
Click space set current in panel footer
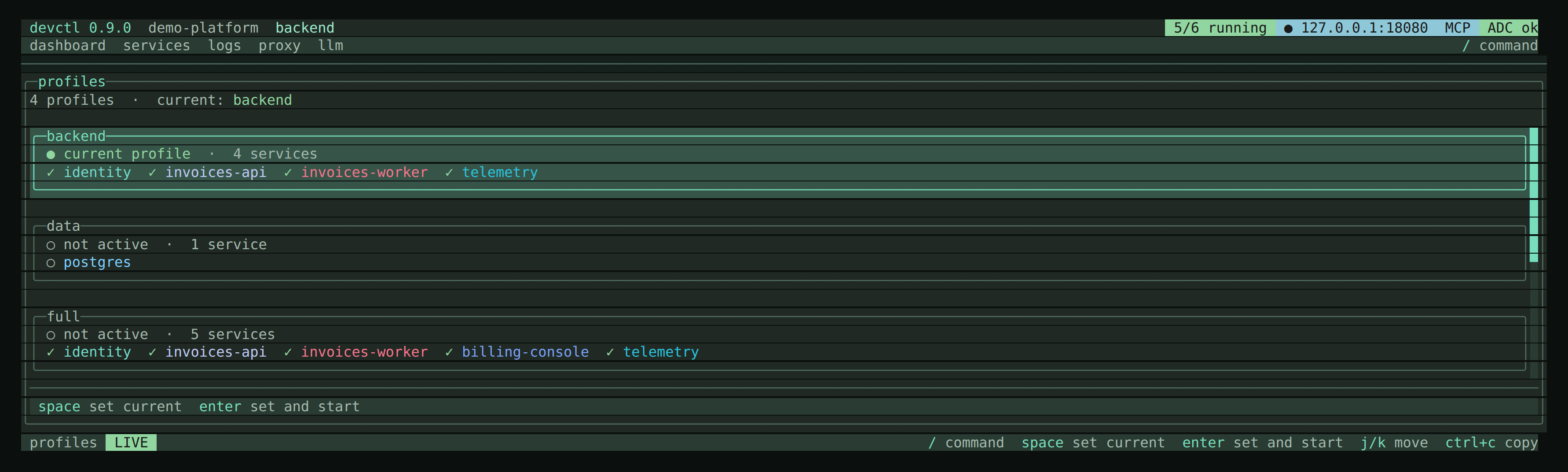click(110, 406)
